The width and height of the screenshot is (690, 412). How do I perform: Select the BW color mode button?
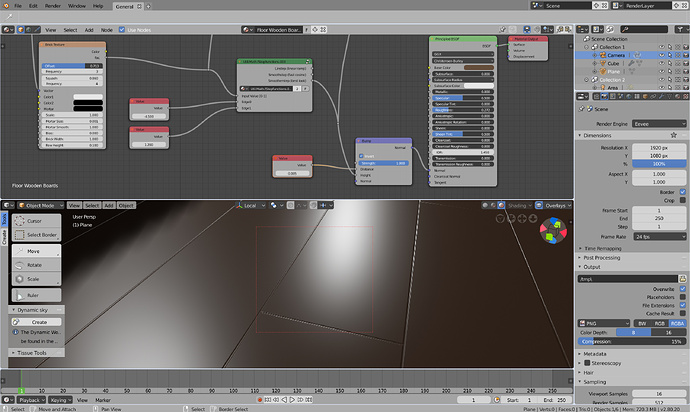click(642, 323)
